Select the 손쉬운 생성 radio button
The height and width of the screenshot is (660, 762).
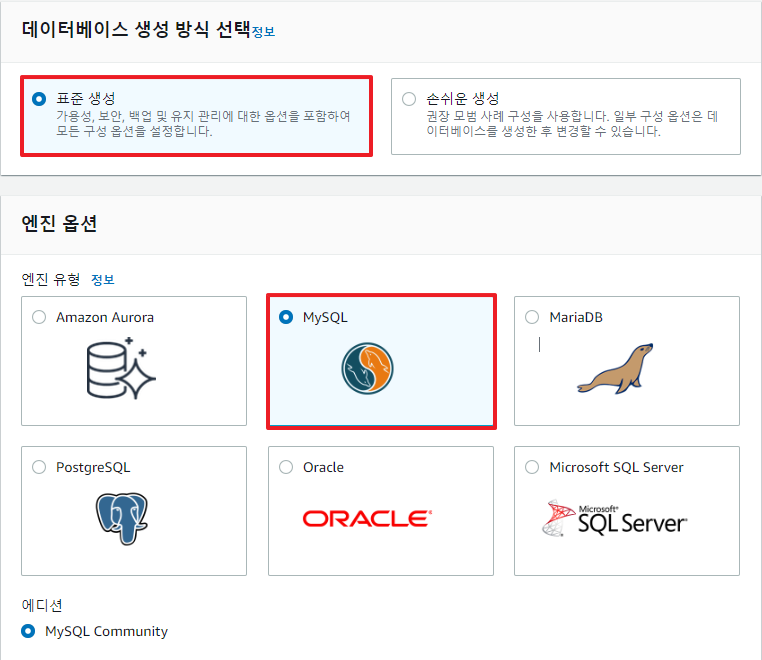(x=409, y=99)
